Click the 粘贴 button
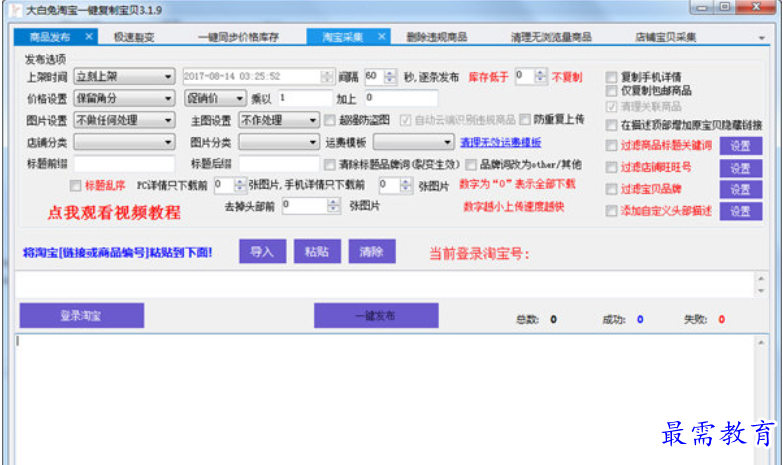783x465 pixels. pyautogui.click(x=317, y=251)
